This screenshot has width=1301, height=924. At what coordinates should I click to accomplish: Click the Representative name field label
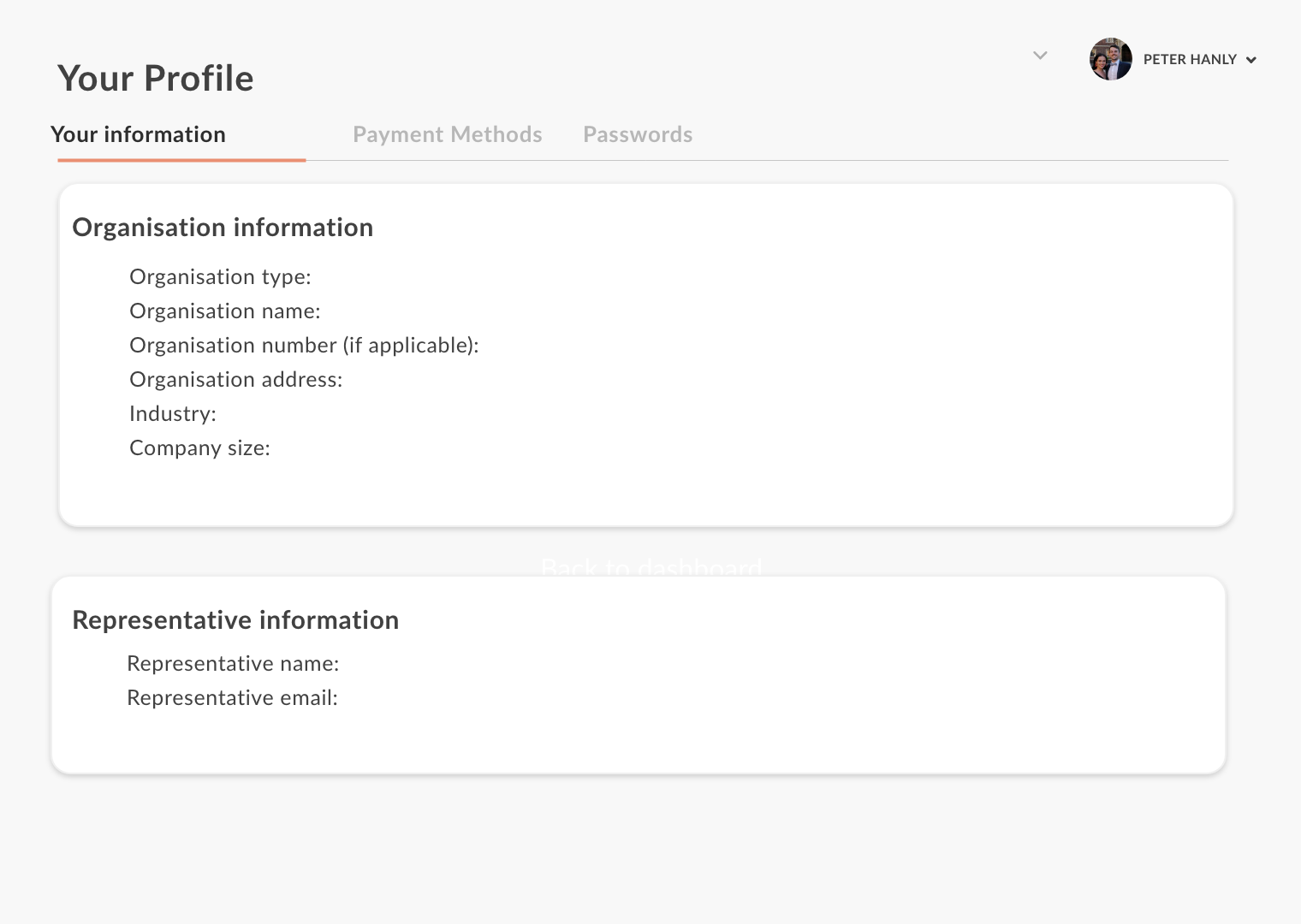pyautogui.click(x=233, y=664)
